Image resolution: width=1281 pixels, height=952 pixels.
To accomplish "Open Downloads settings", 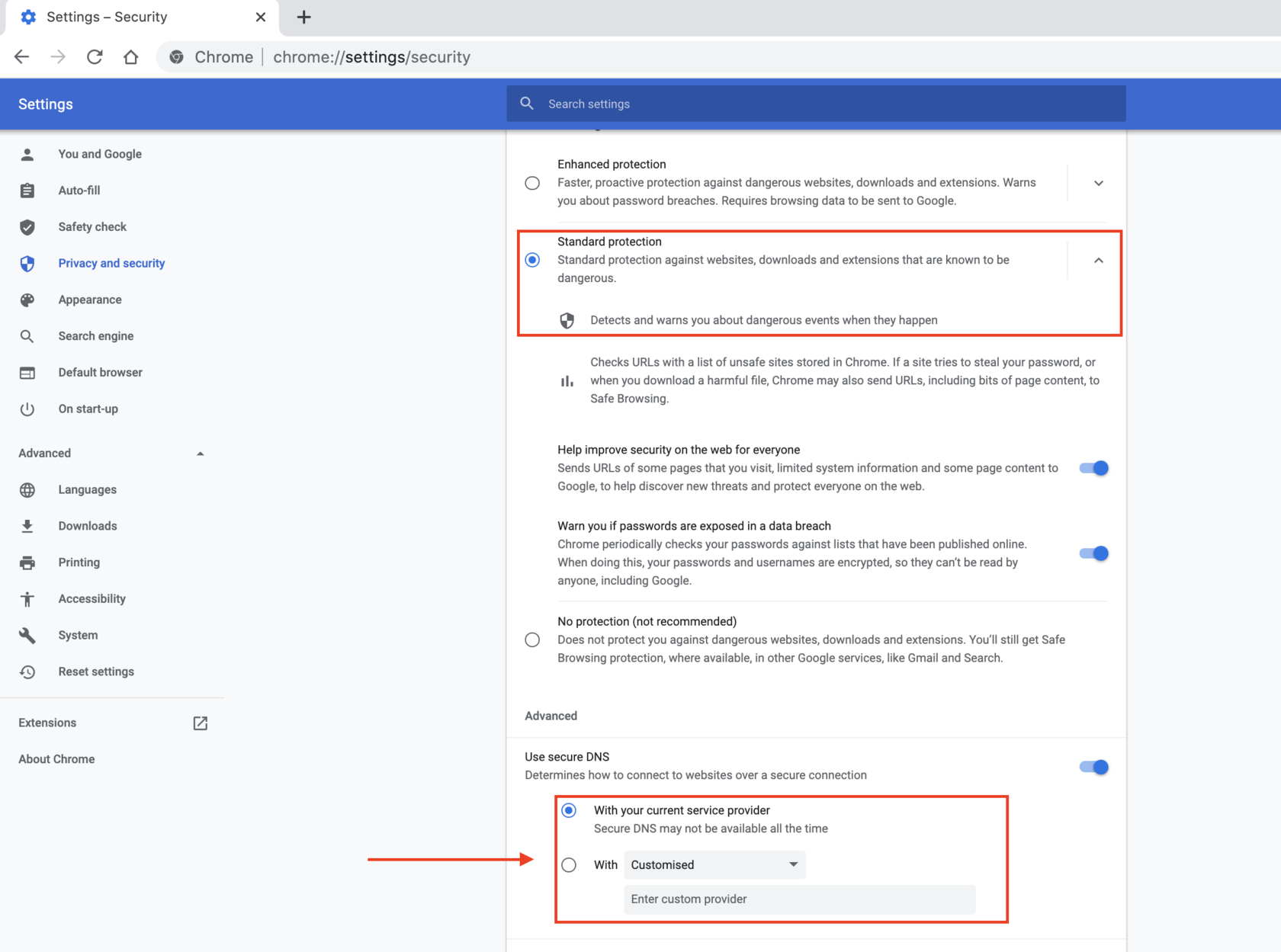I will click(x=88, y=526).
